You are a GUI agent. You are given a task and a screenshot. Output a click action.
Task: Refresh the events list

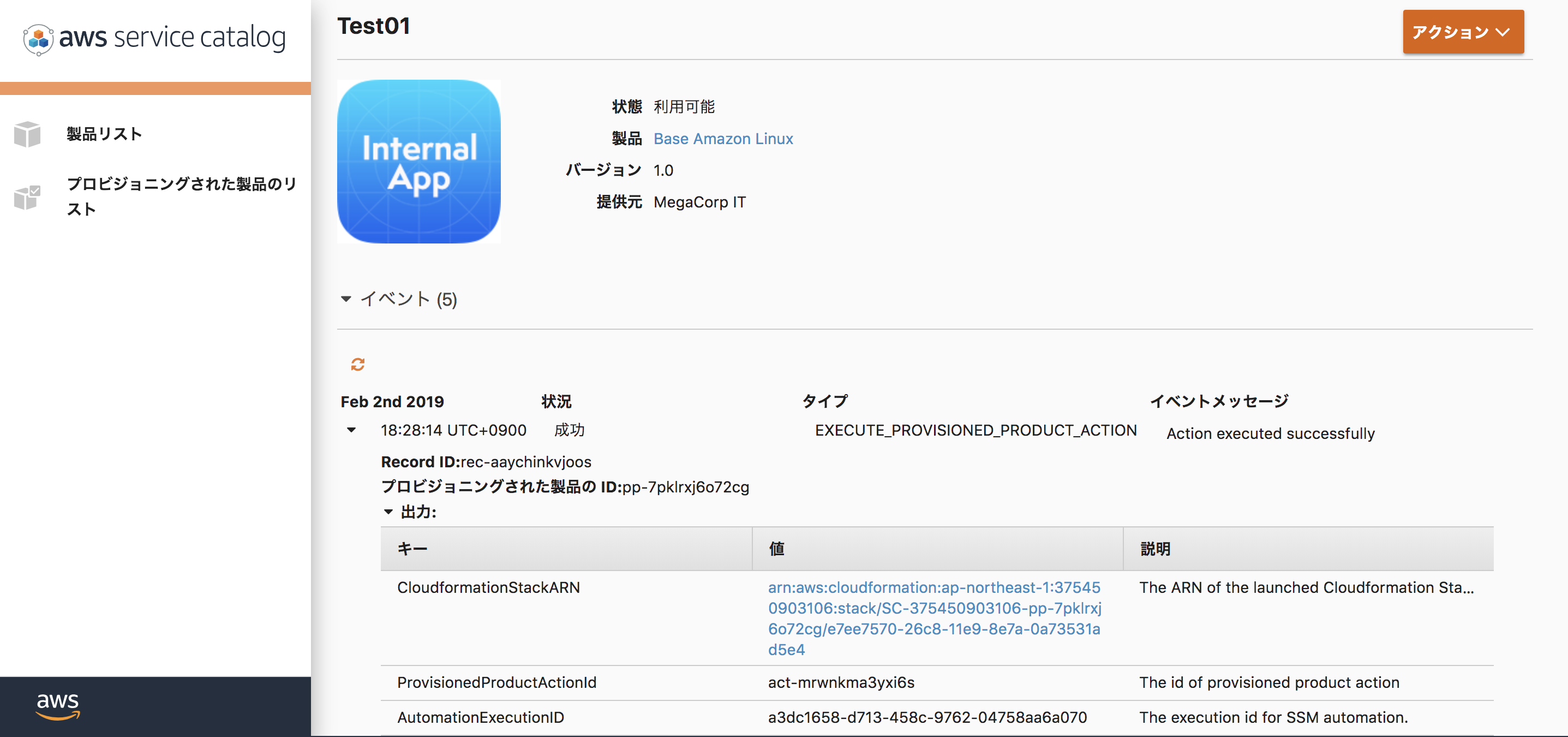(x=358, y=364)
